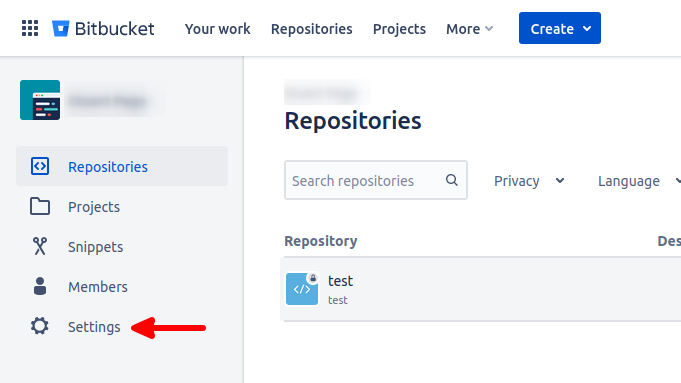
Task: Click the search magnifier icon
Action: click(452, 180)
